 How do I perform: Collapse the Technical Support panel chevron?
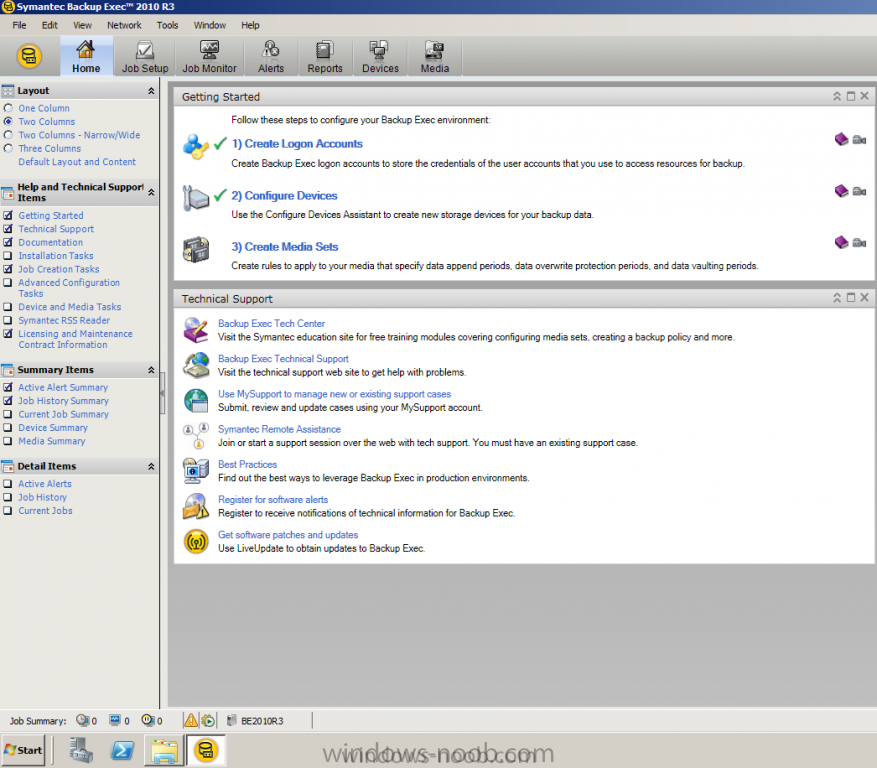pos(837,298)
